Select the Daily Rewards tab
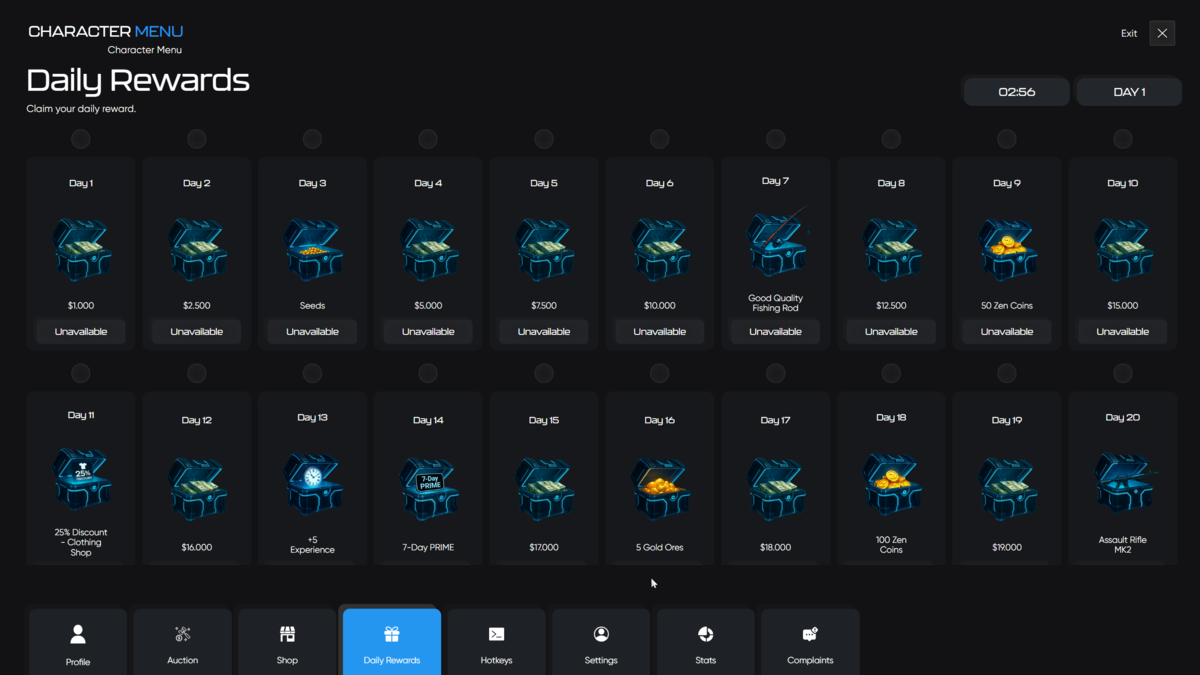Image resolution: width=1200 pixels, height=675 pixels. [392, 642]
